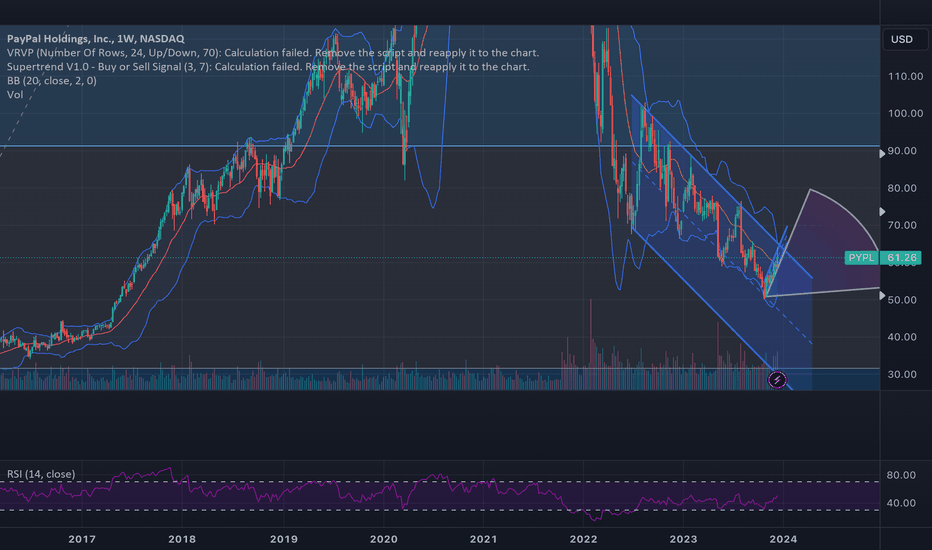Click the 2023 label on time axis
This screenshot has height=550, width=932.
click(684, 539)
